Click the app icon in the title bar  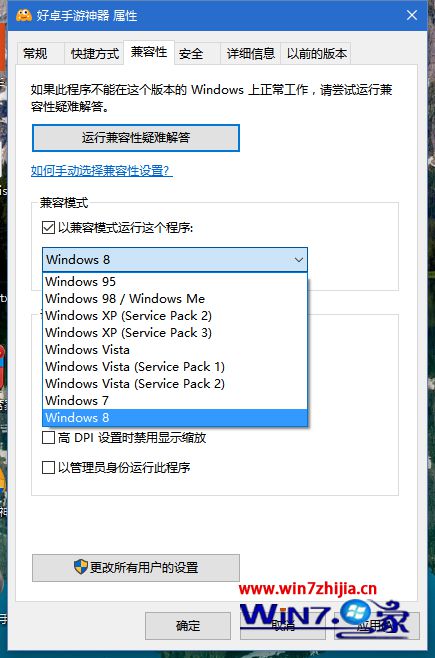coord(24,16)
